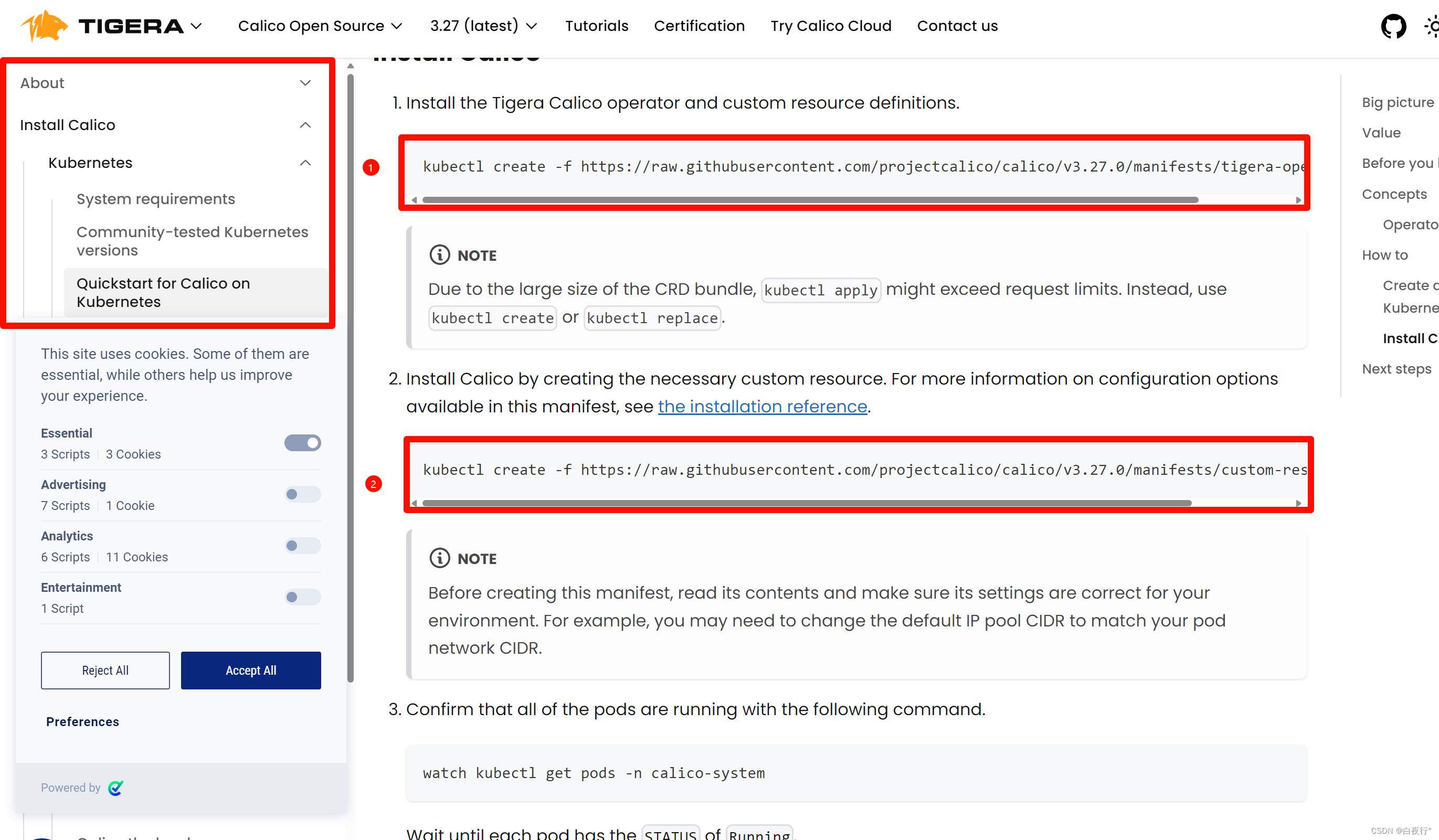This screenshot has height=840, width=1439.
Task: Collapse the Install Calico section chevron
Action: (x=305, y=125)
